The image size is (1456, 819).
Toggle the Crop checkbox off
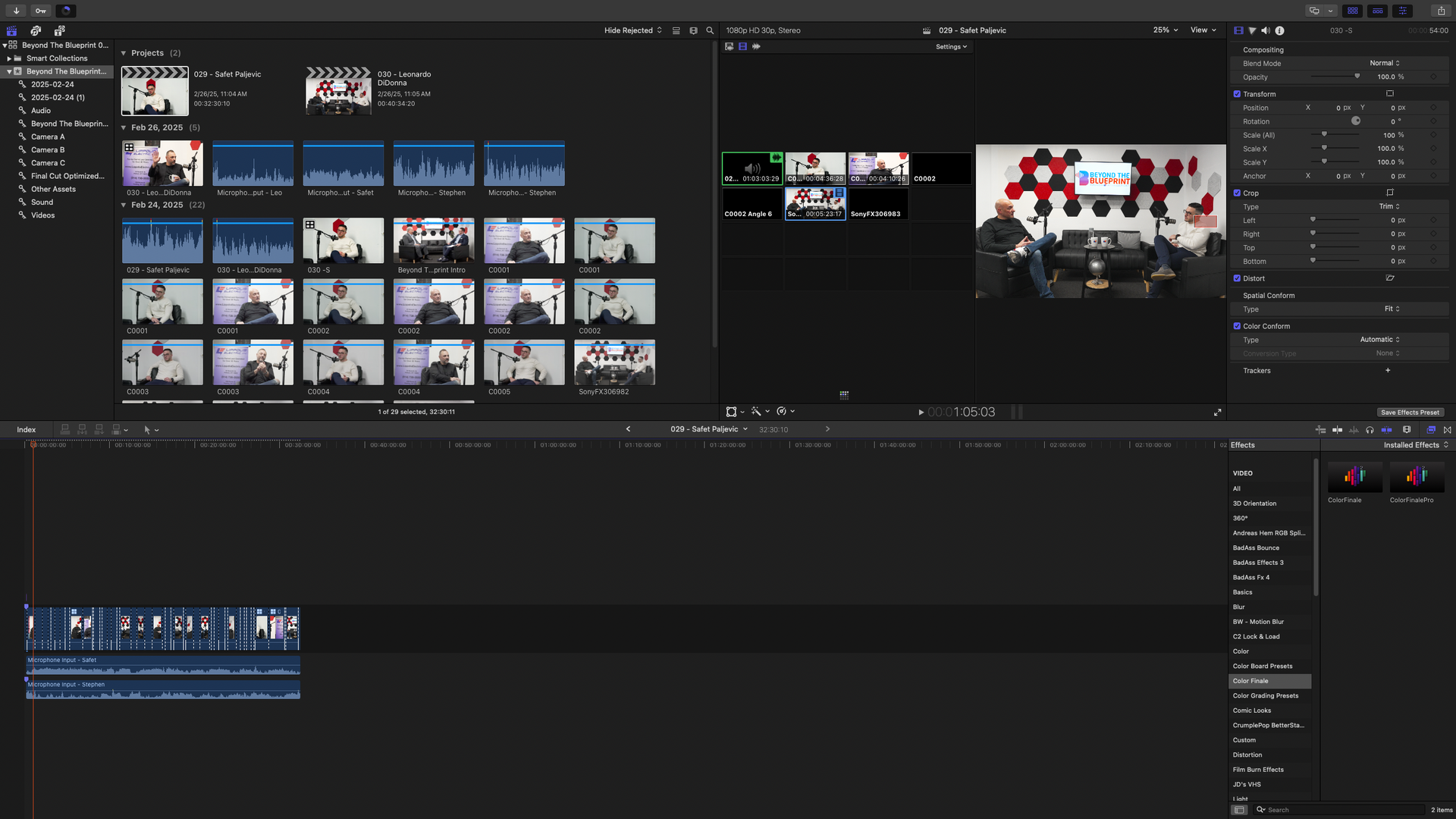(1238, 193)
